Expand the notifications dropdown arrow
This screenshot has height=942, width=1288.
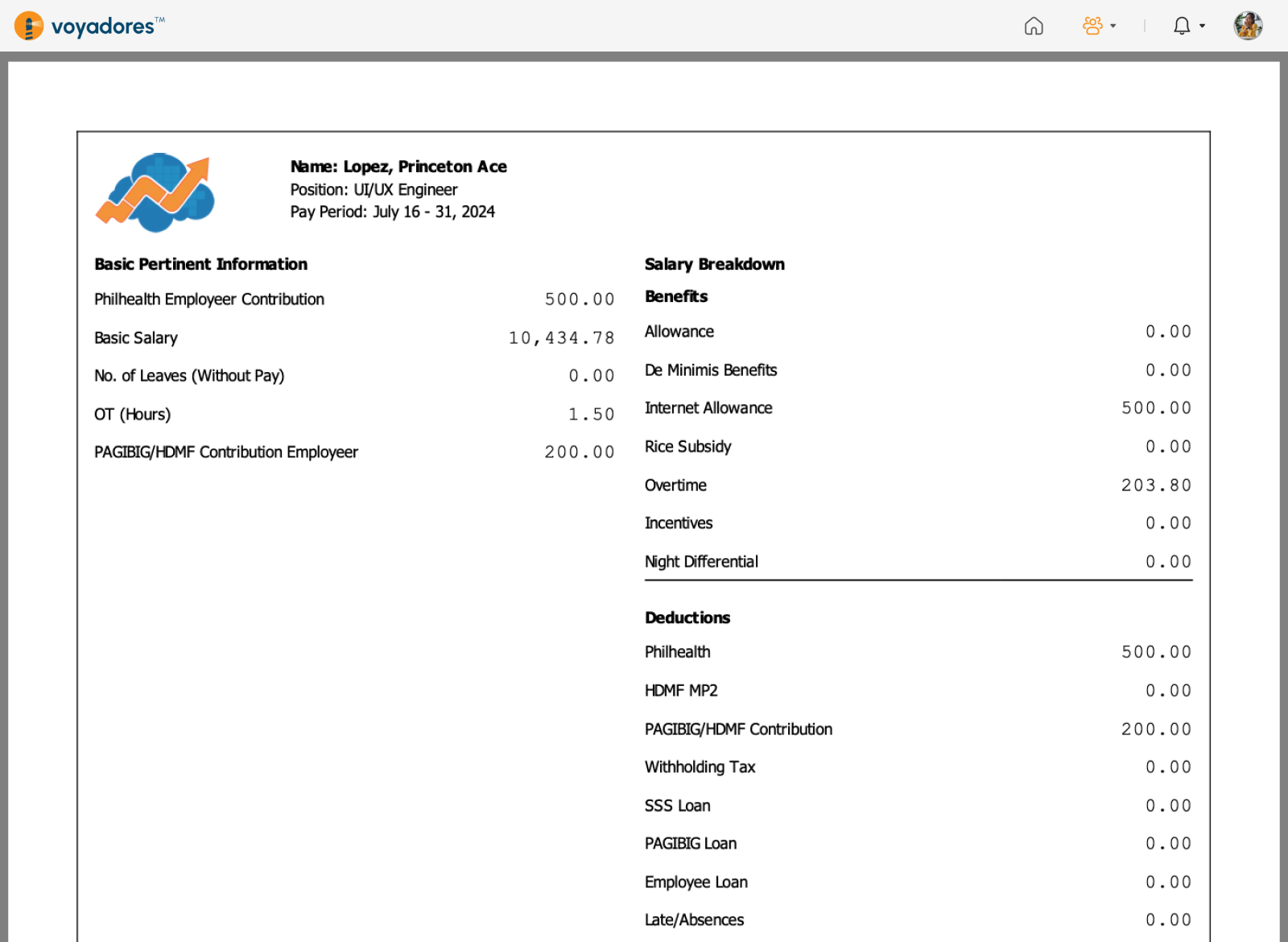(x=1203, y=26)
